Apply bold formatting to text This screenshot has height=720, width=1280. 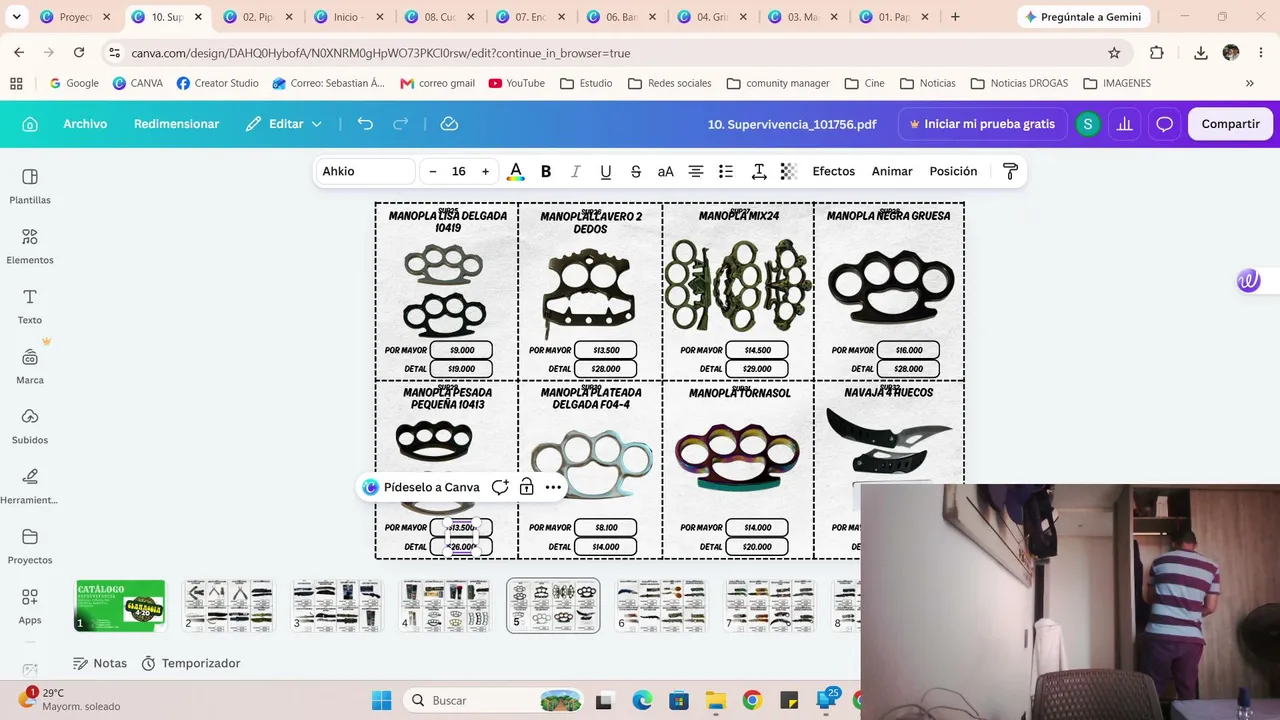pos(546,172)
